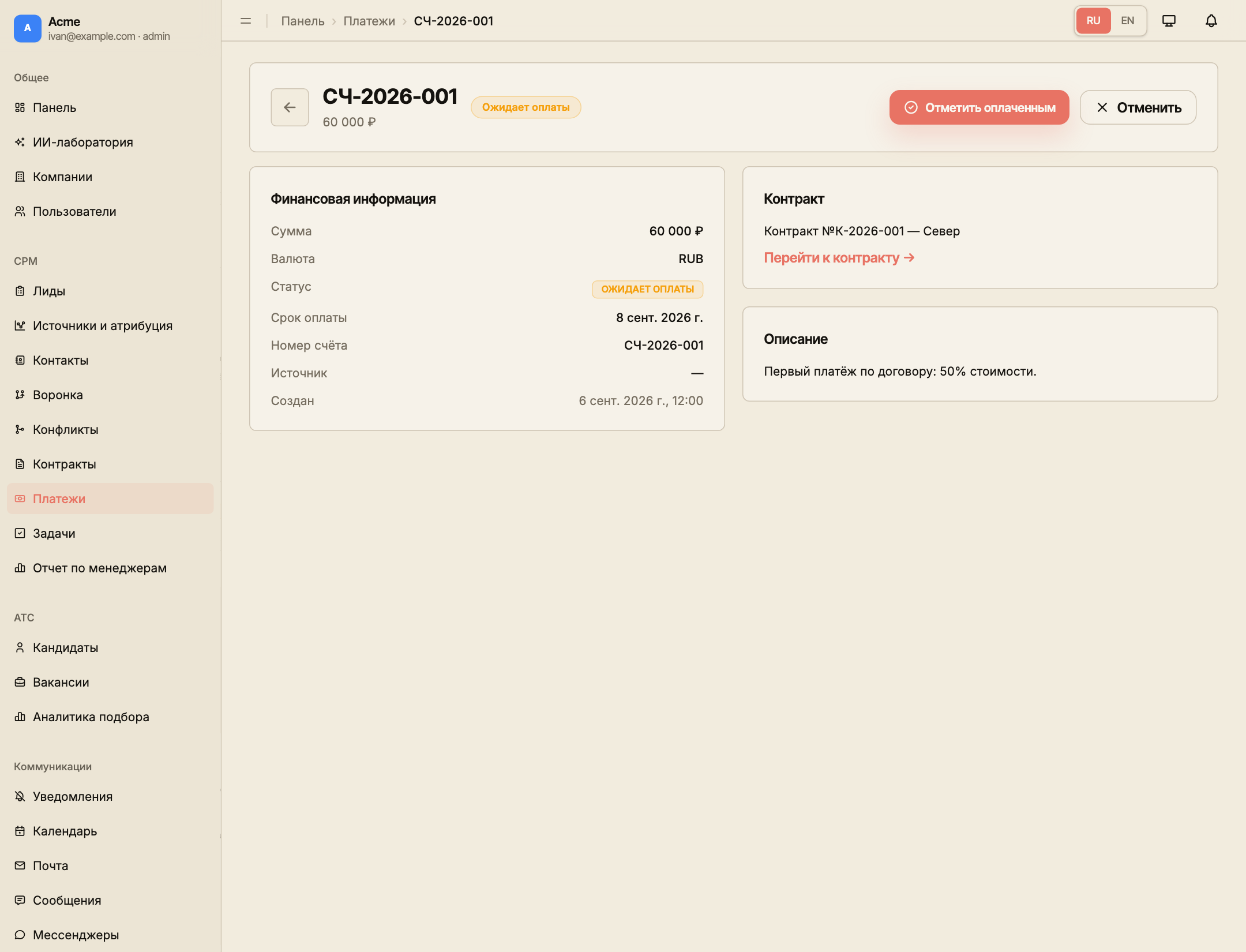Open ИИ-лаборатория sparkle icon
This screenshot has width=1246, height=952.
click(x=20, y=142)
